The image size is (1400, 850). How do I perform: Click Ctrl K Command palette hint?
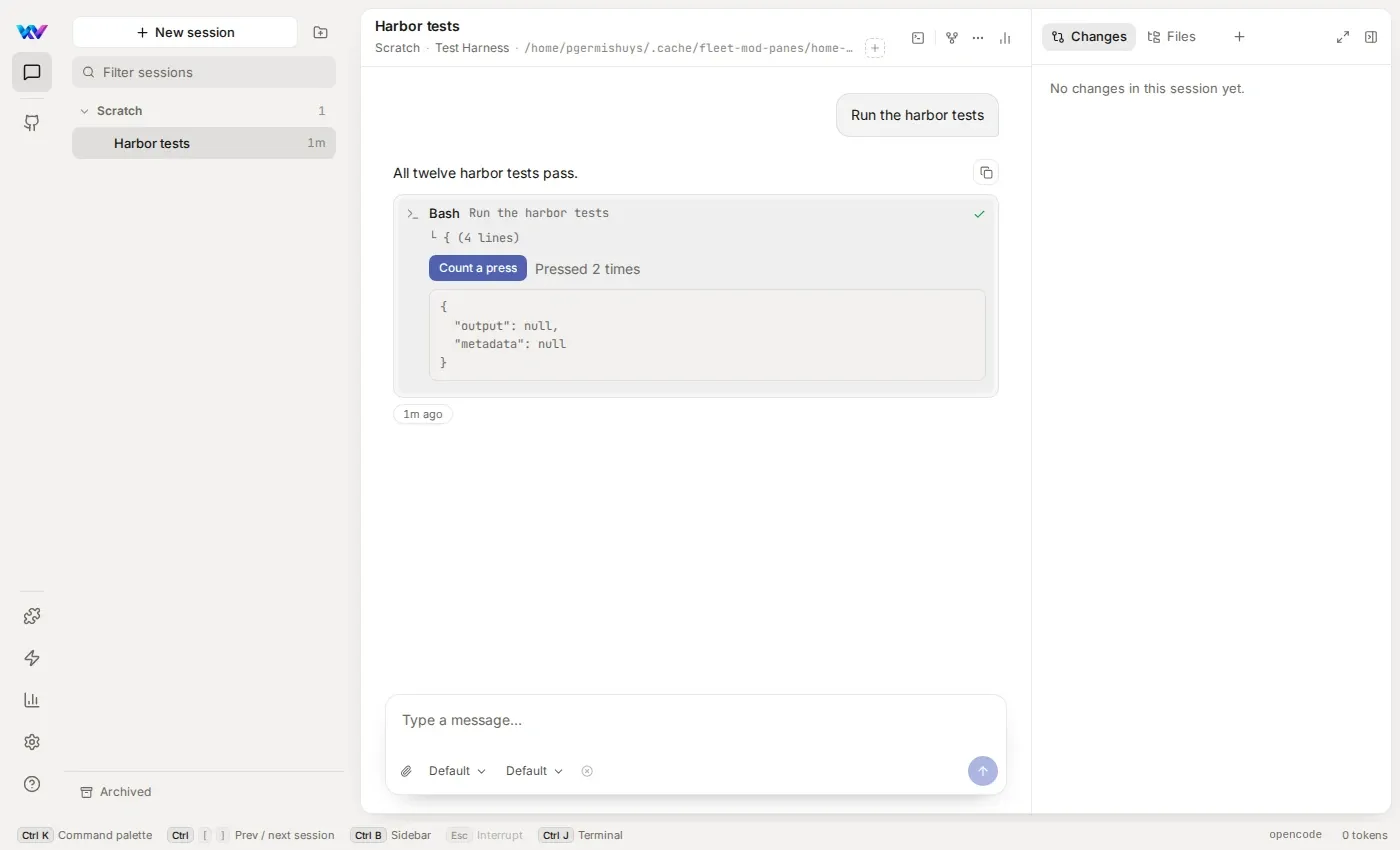pyautogui.click(x=85, y=835)
